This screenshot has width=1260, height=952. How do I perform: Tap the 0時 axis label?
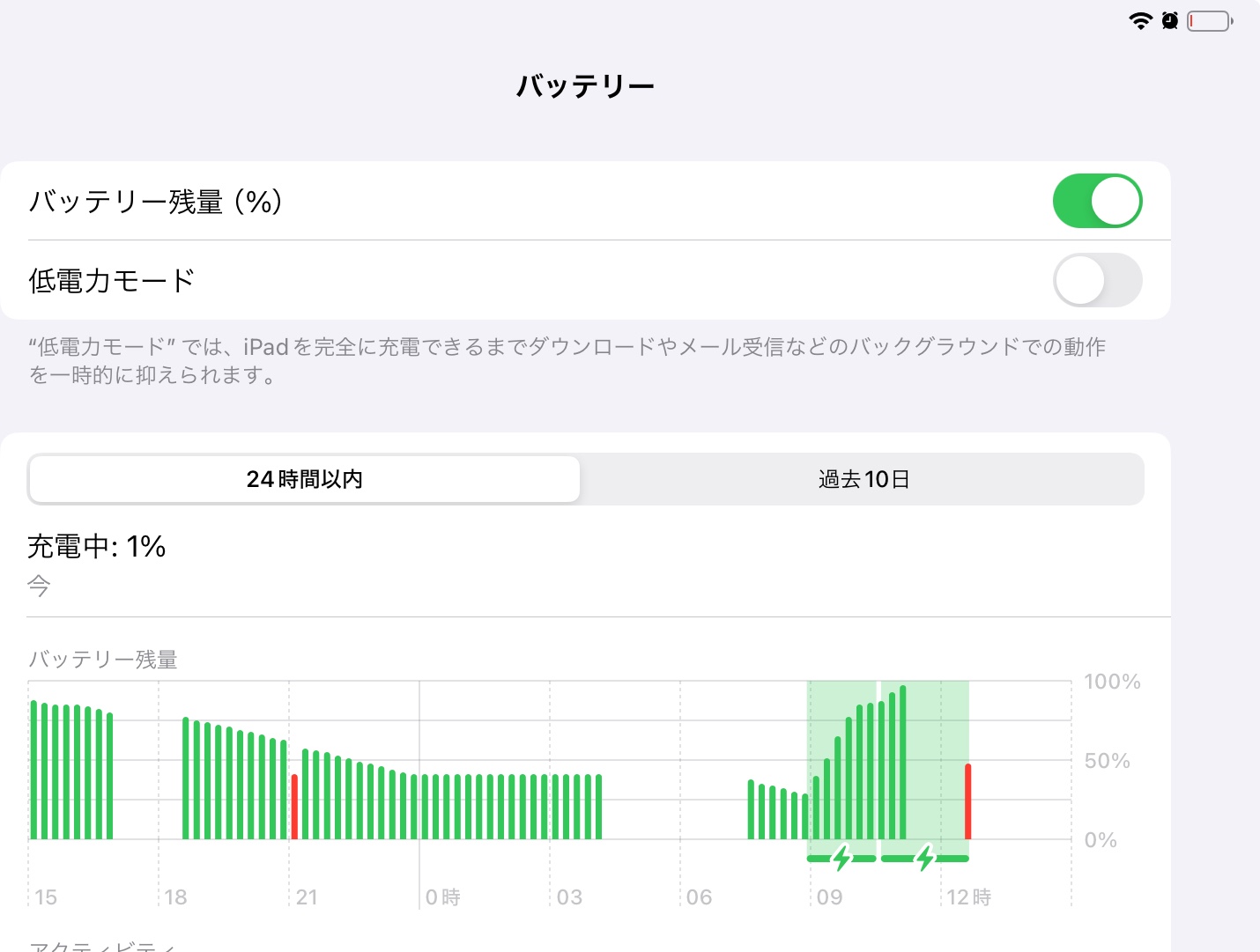pos(443,897)
